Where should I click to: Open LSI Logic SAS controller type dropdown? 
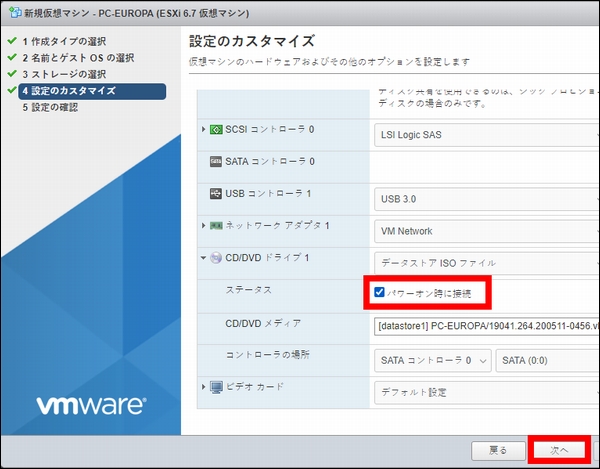click(x=487, y=135)
